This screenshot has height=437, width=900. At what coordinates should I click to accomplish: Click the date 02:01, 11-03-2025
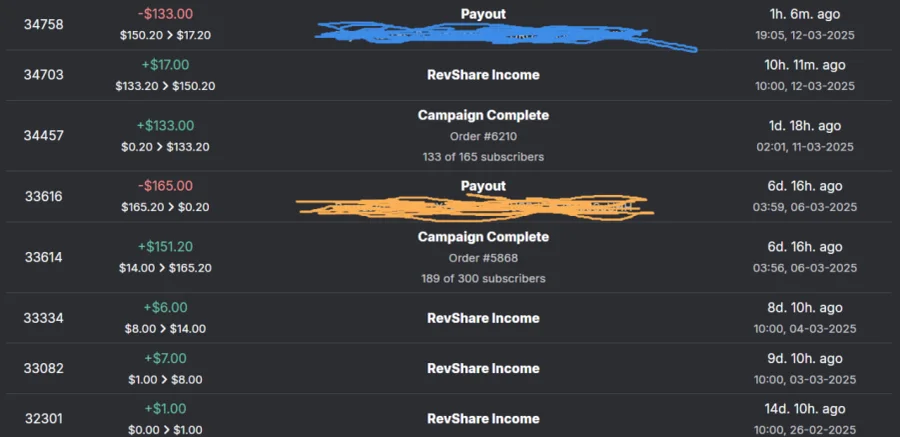[x=804, y=146]
